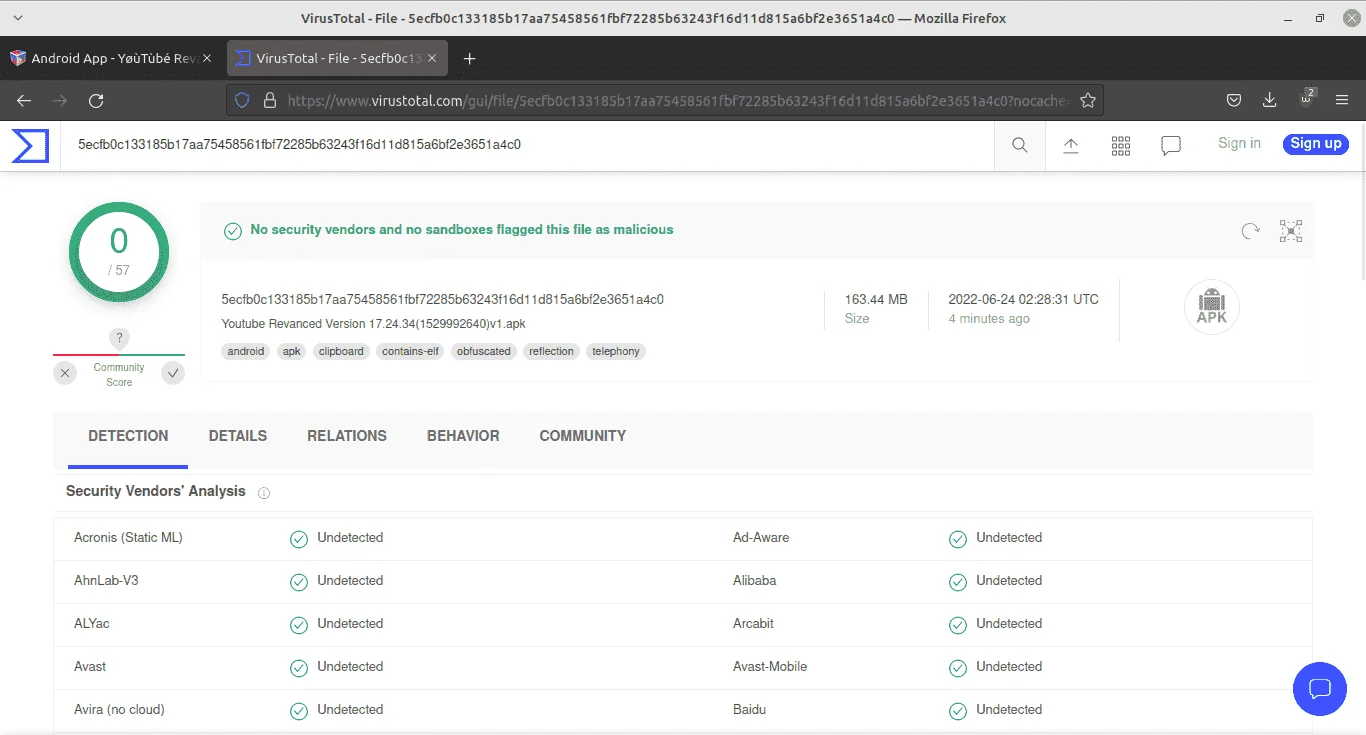1366x735 pixels.
Task: Click the Security Vendors' Analysis info icon
Action: tap(264, 492)
